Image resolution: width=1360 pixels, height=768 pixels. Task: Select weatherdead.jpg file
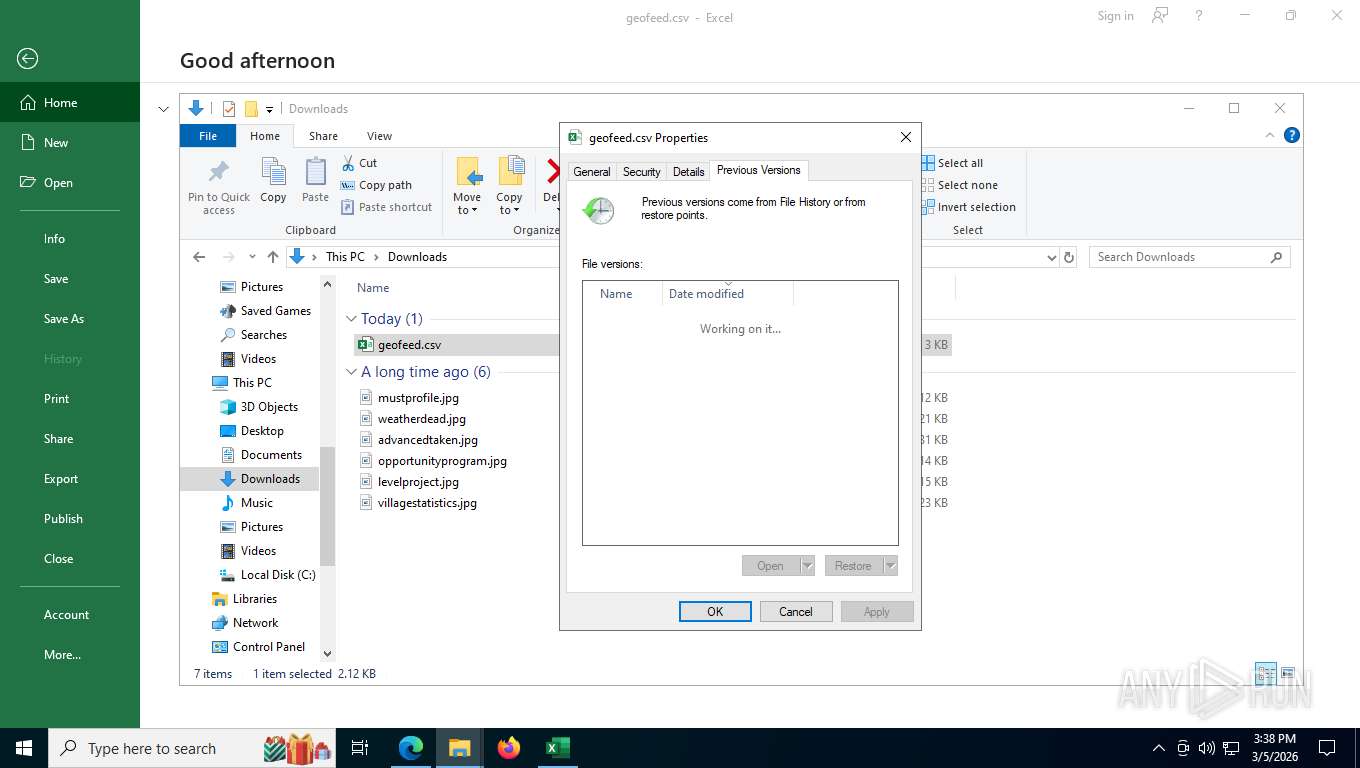tap(421, 418)
